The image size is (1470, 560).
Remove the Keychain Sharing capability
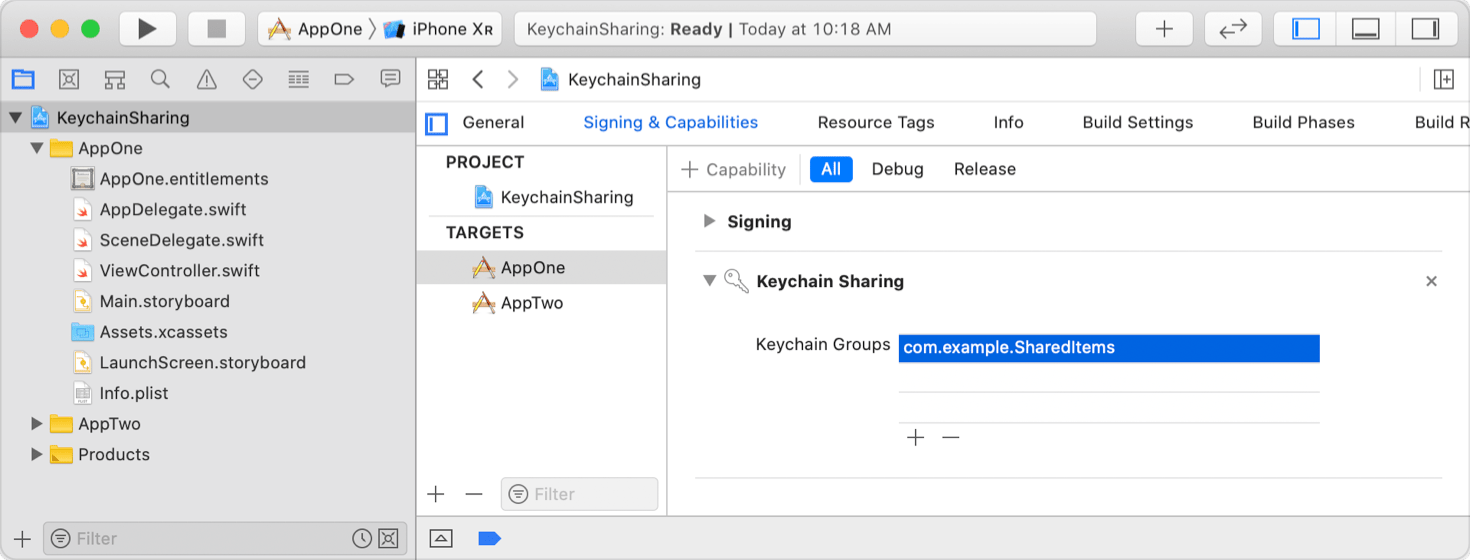point(1431,281)
